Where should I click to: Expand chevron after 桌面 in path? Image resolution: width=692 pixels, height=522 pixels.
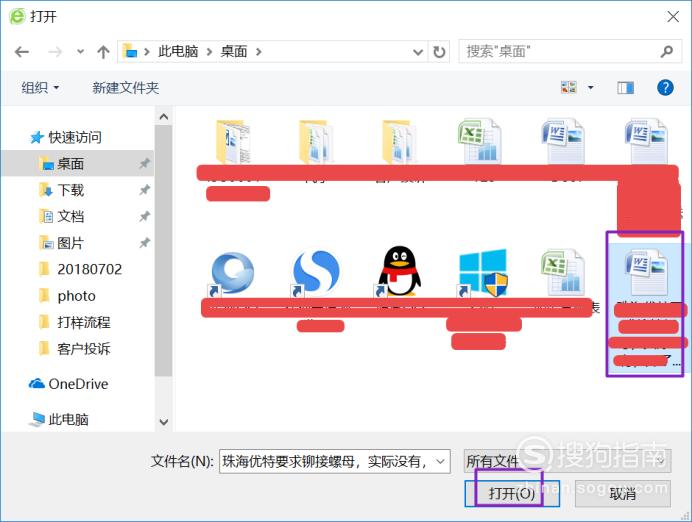coord(259,52)
